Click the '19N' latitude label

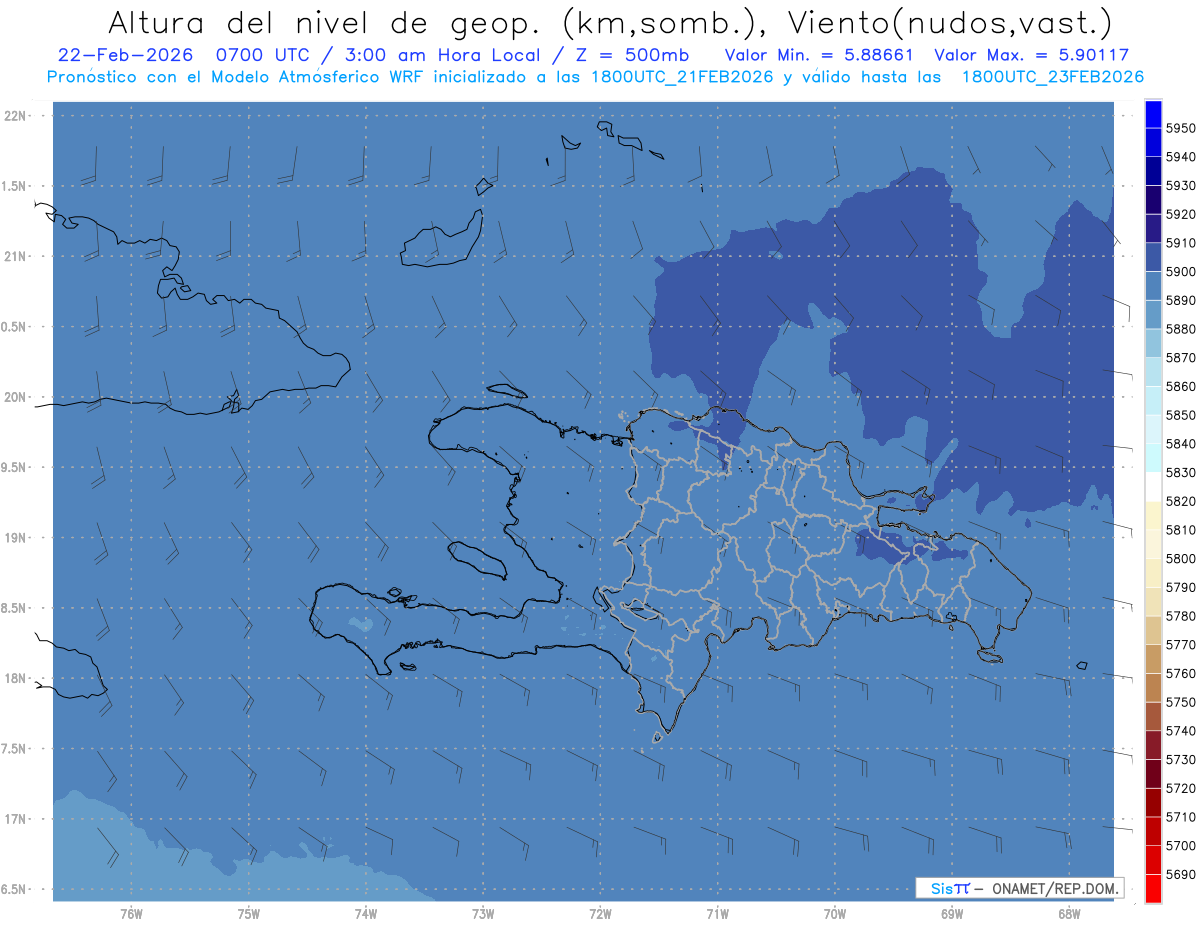14,538
